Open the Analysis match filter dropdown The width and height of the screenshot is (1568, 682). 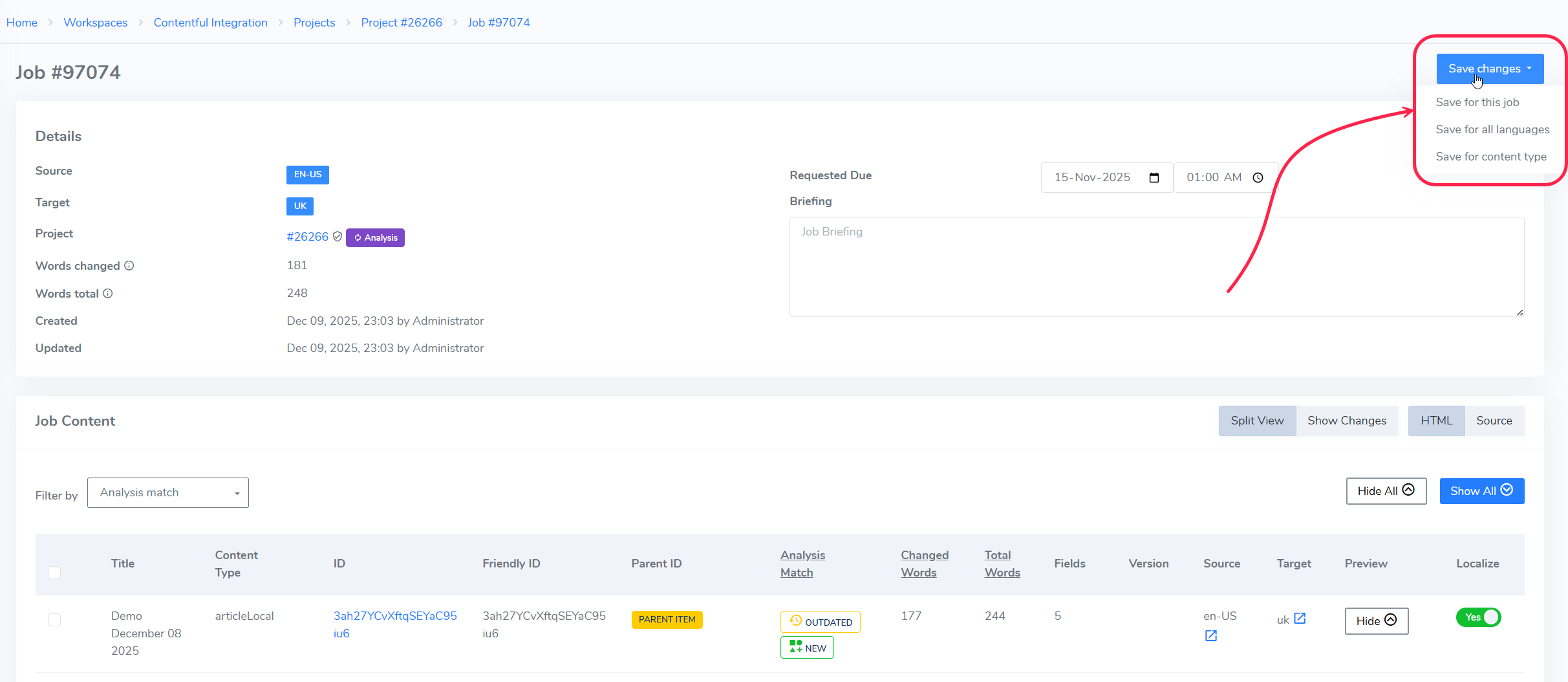(x=168, y=492)
